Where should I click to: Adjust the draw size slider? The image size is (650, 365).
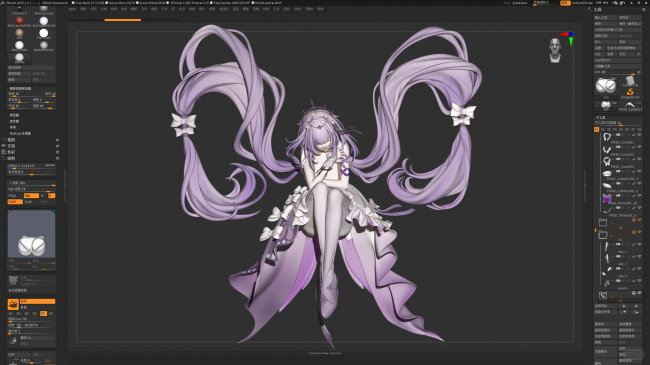(x=31, y=166)
